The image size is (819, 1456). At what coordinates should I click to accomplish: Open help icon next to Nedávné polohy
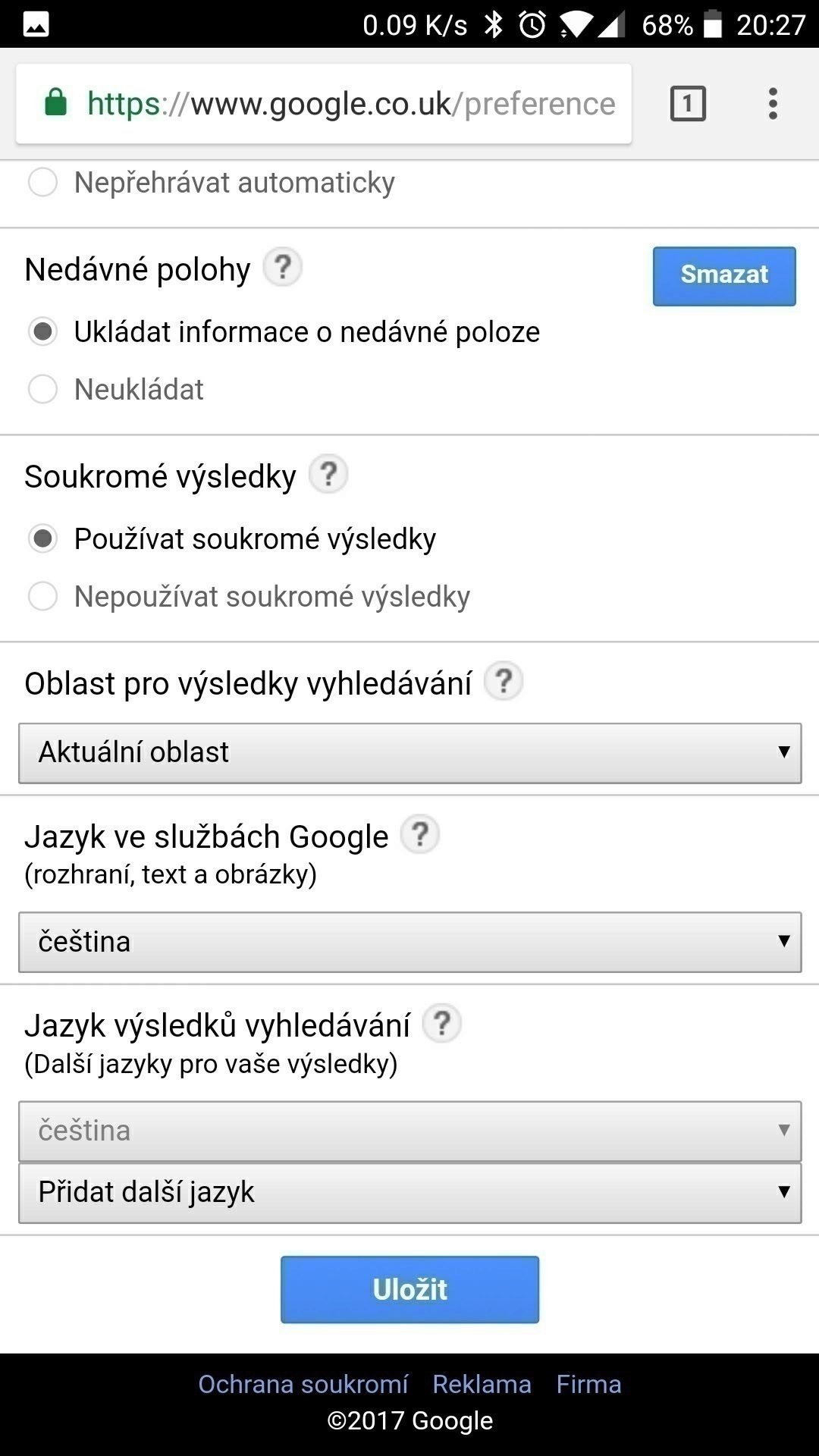(x=282, y=268)
